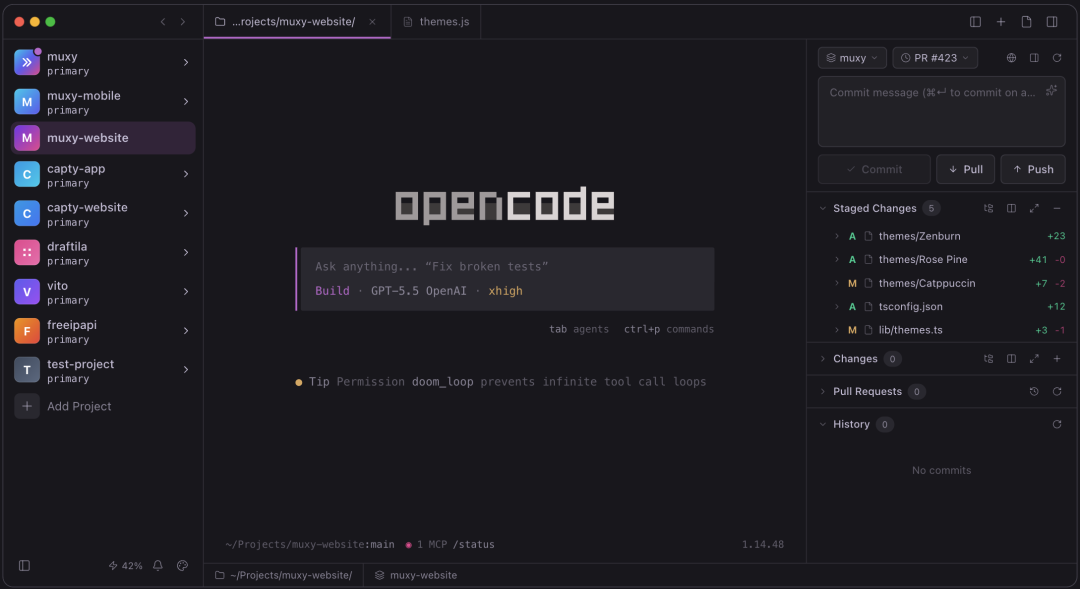The width and height of the screenshot is (1080, 589).
Task: Expand the themes/Zenburn file diff
Action: pos(837,236)
